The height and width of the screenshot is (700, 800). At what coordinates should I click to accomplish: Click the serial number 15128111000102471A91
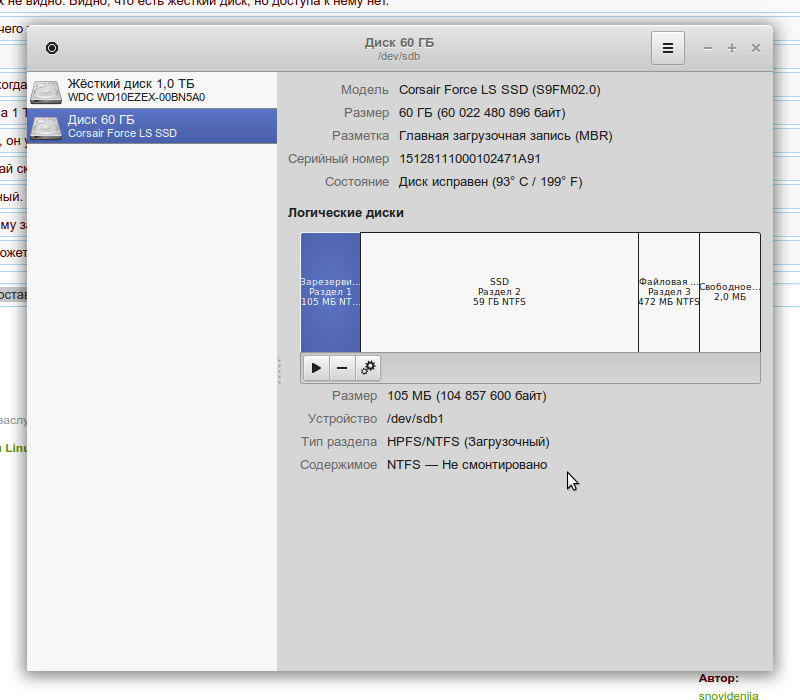click(x=470, y=158)
